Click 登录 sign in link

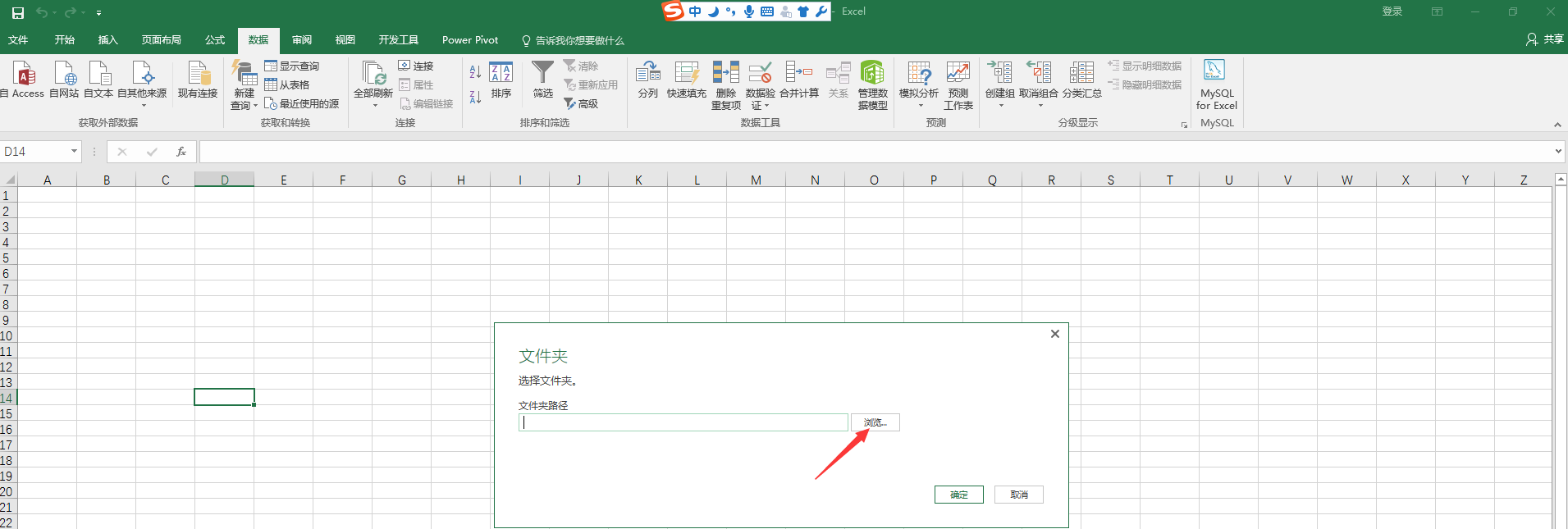1392,11
